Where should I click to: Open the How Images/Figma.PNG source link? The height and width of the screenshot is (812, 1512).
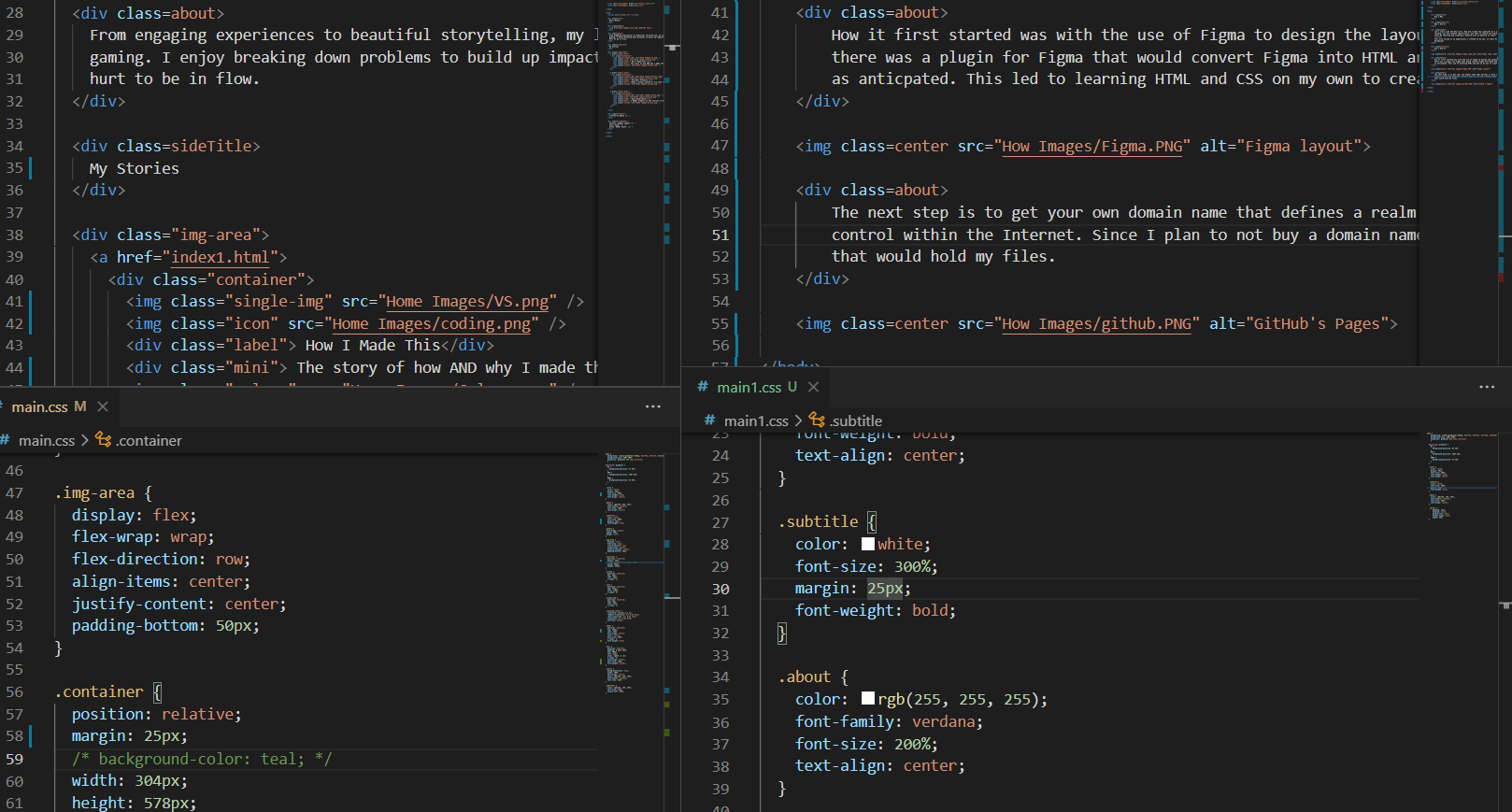[x=1091, y=147]
